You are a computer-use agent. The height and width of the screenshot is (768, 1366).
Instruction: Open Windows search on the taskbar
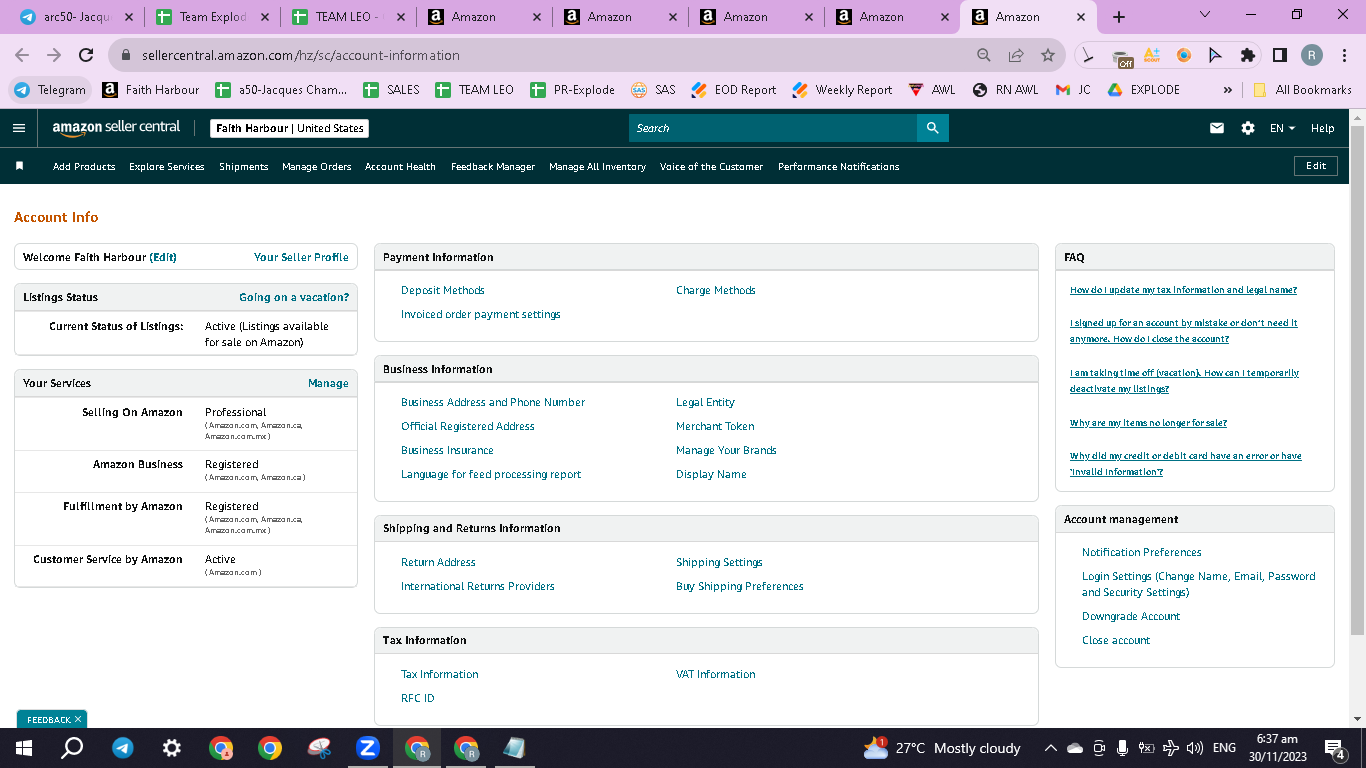tap(72, 748)
